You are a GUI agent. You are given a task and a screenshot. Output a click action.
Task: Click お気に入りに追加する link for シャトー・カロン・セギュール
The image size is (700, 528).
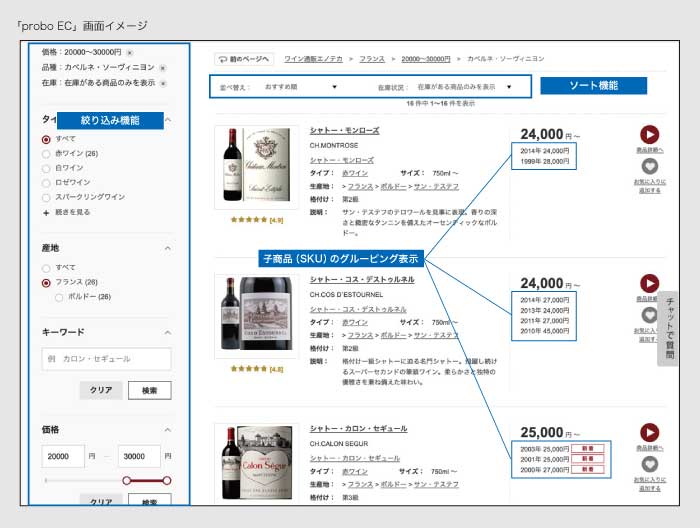coord(650,484)
